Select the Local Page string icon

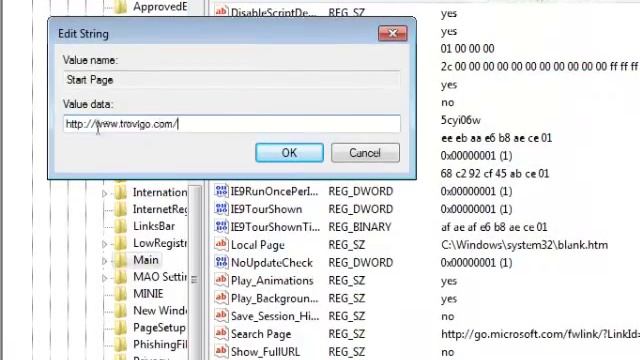221,244
